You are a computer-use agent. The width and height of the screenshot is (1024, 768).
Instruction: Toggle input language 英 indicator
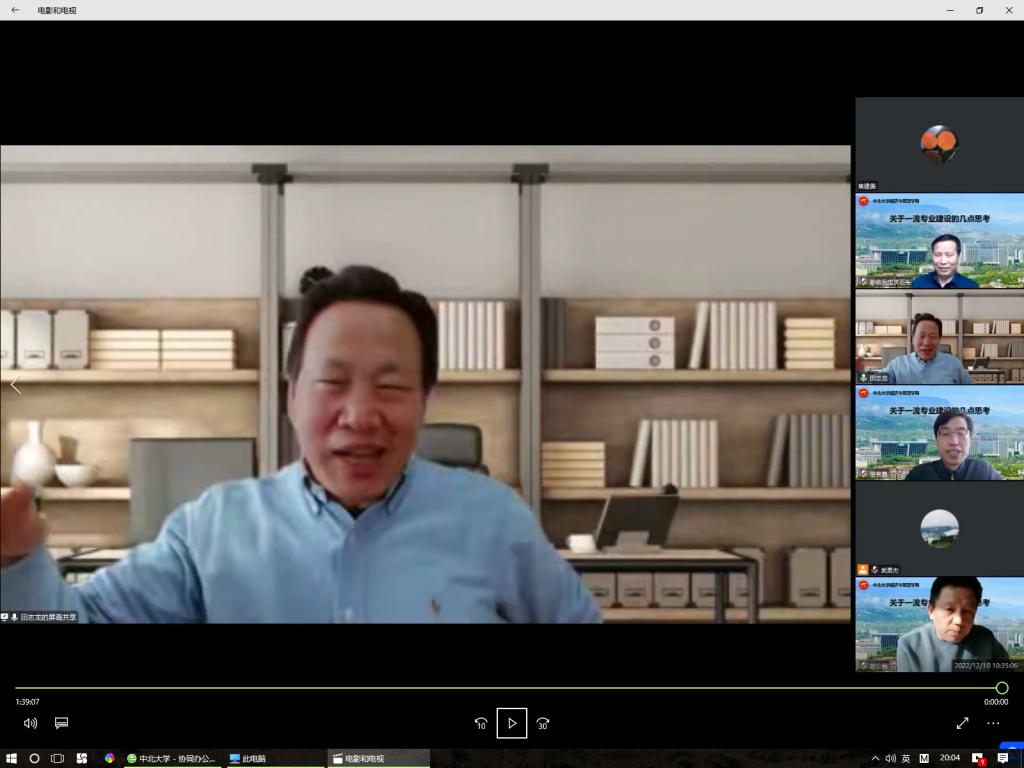point(906,758)
